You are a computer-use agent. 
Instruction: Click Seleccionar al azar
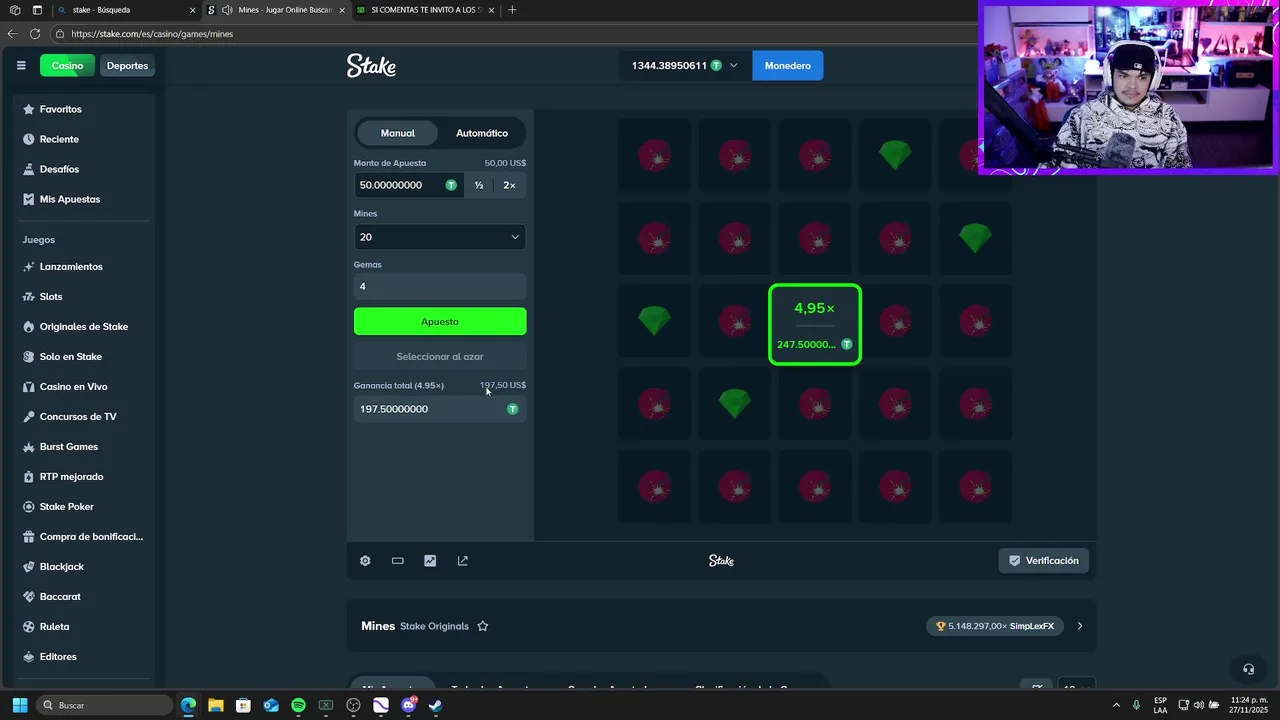(440, 357)
